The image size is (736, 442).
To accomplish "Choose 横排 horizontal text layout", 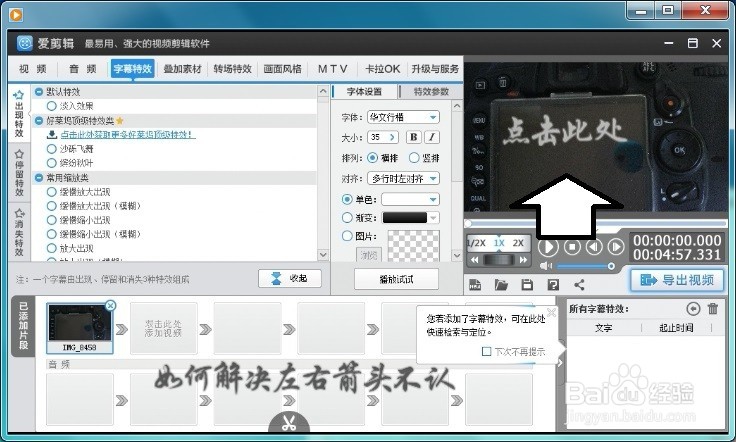I will pos(372,158).
